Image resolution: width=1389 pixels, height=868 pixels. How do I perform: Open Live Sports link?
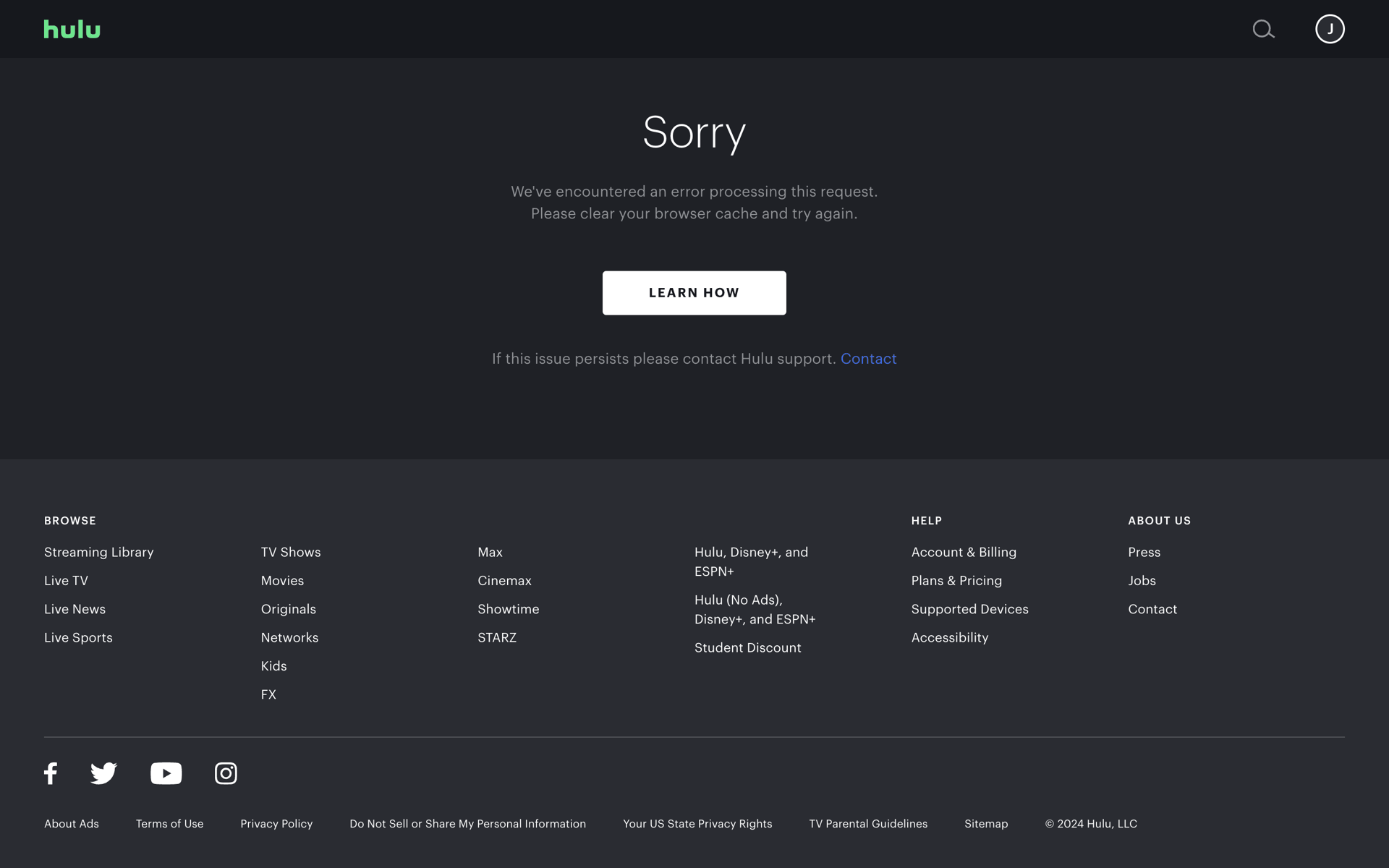tap(78, 637)
